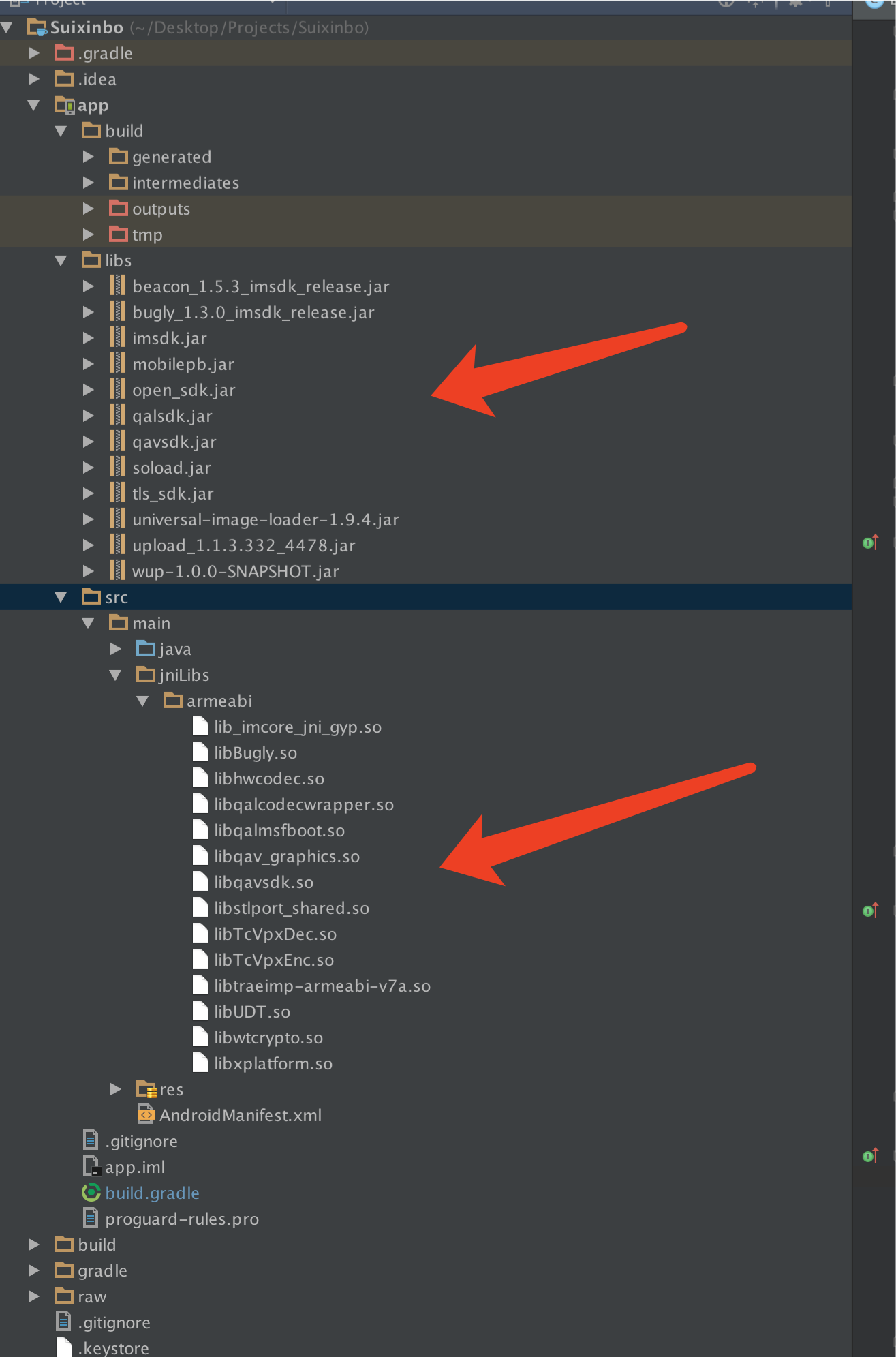
Task: Click the open_sdk.jar archive icon
Action: 118,390
